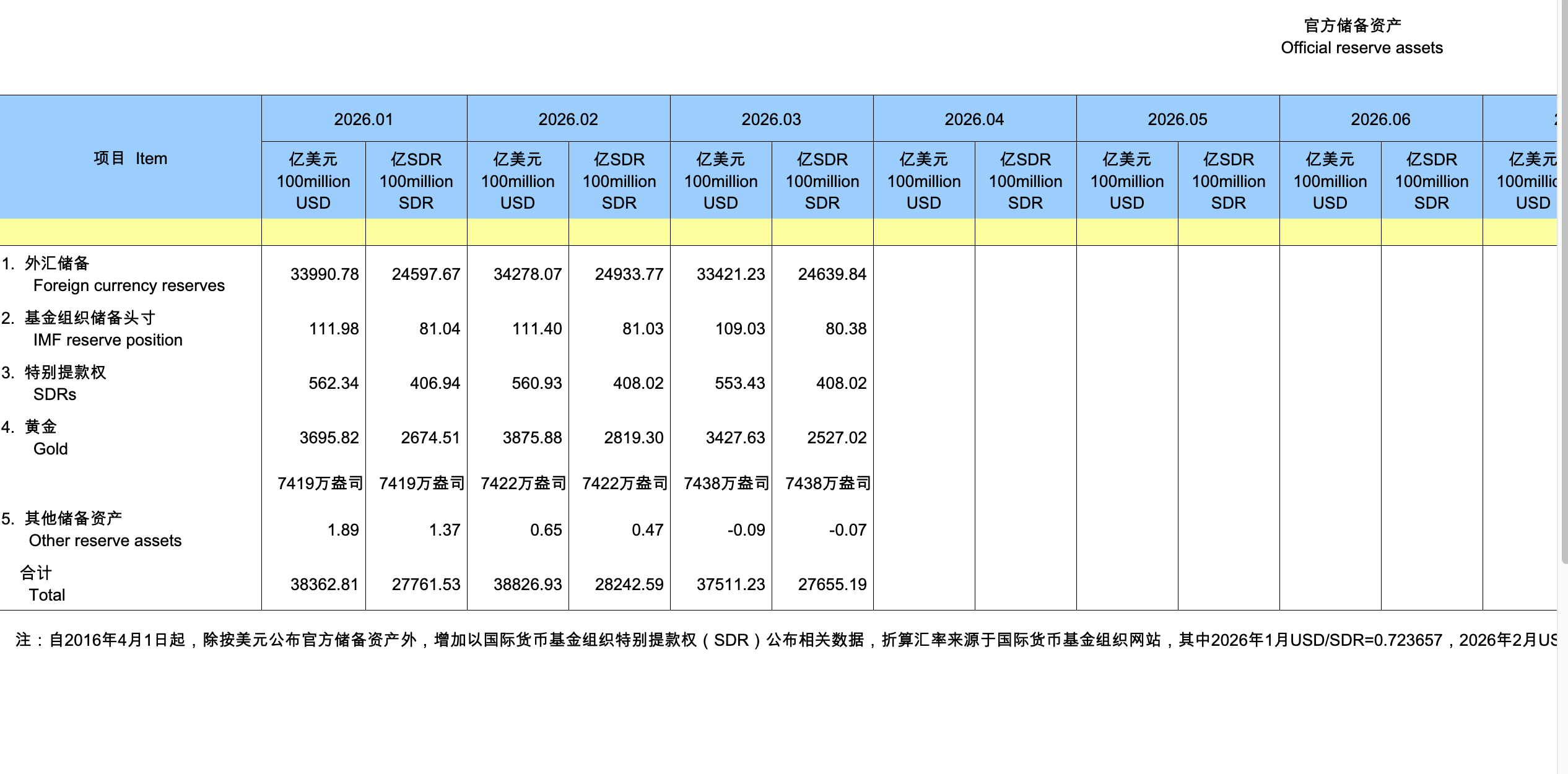Click the 33990.78 foreign reserves value
The width and height of the screenshot is (1568, 774).
pos(324,274)
